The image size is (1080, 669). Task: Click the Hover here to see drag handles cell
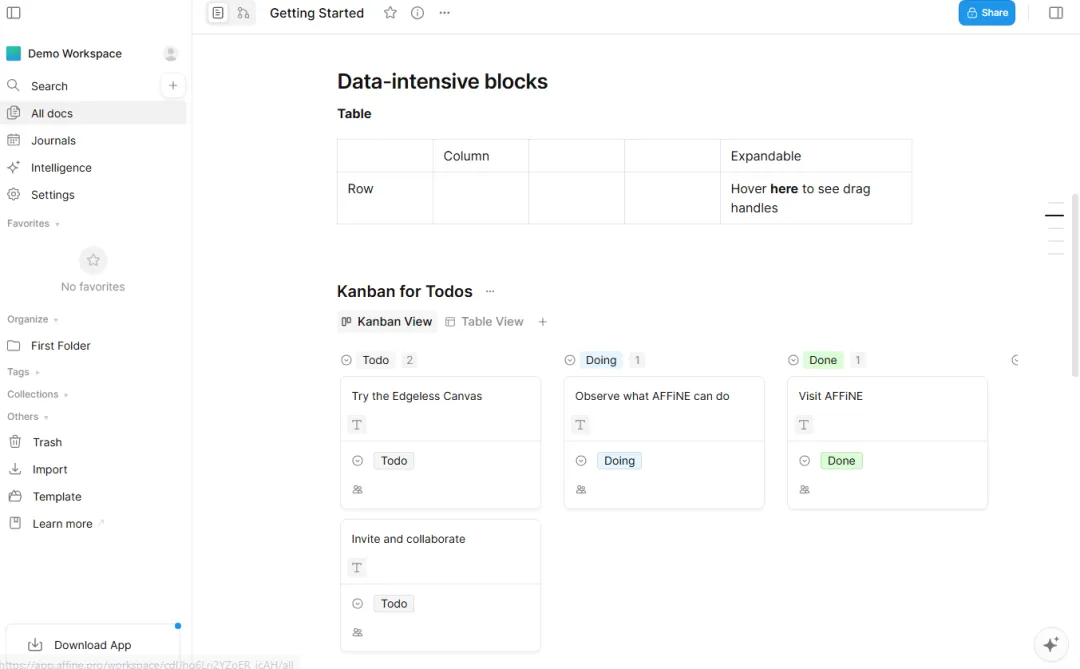[x=816, y=198]
